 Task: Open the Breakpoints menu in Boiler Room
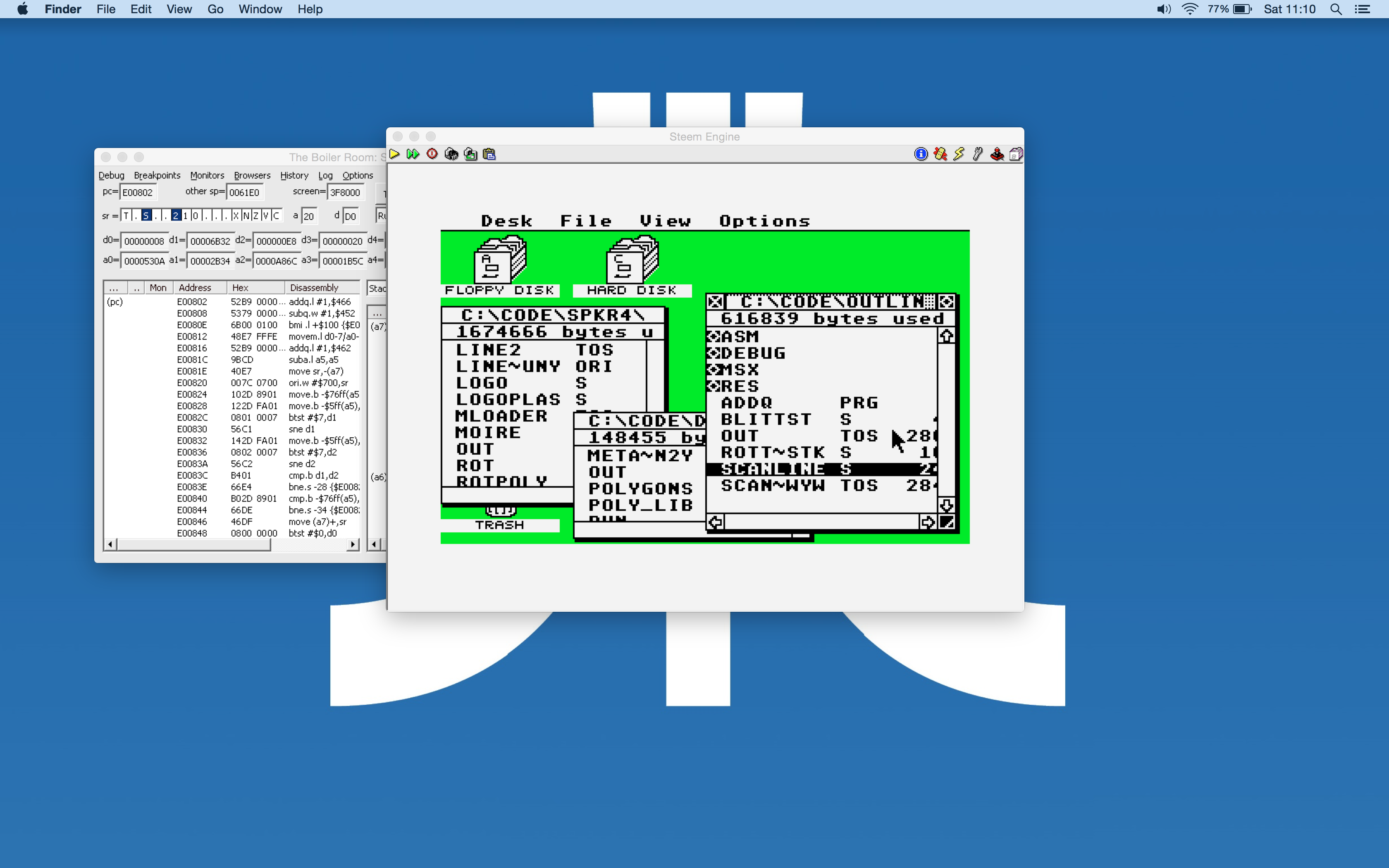157,175
